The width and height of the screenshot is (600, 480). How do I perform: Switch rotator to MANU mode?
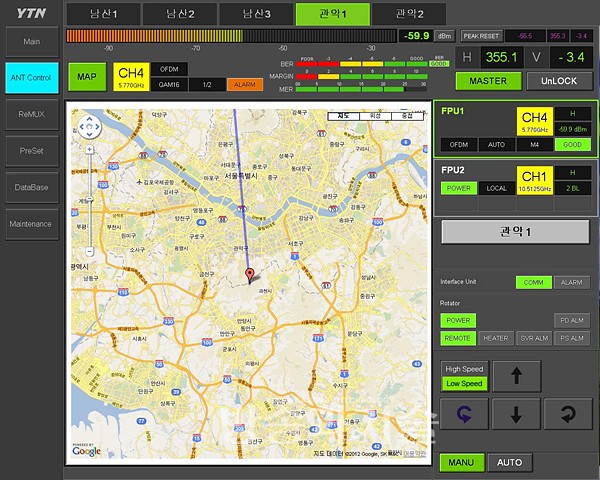click(461, 462)
